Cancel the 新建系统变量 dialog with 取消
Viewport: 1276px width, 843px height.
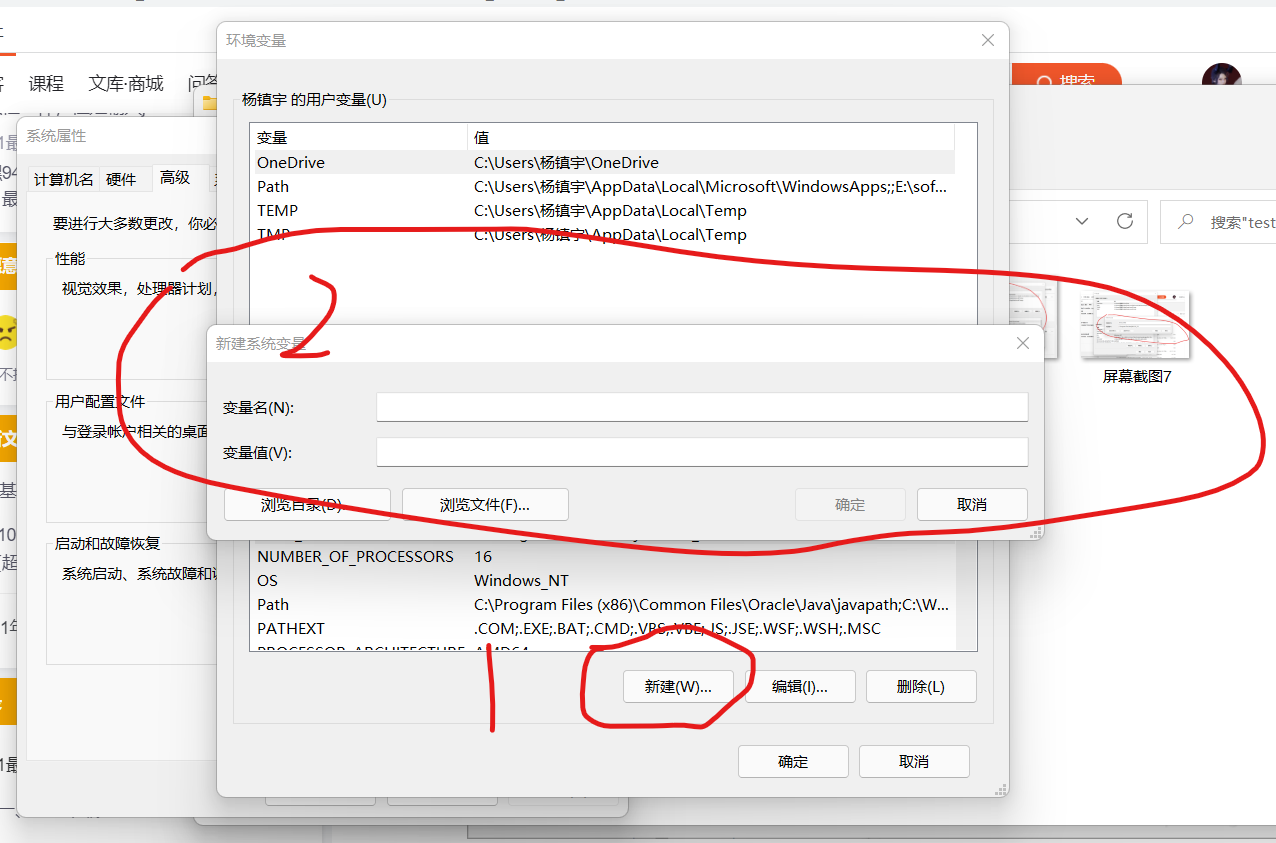972,505
